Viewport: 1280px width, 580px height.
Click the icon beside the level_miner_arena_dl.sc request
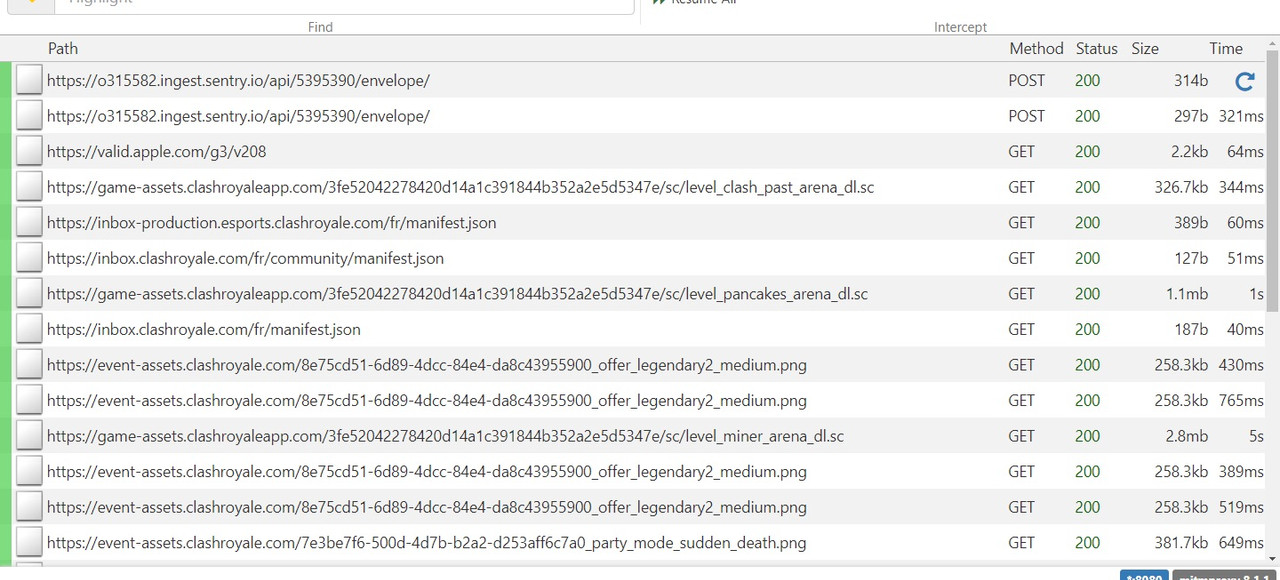tap(29, 436)
